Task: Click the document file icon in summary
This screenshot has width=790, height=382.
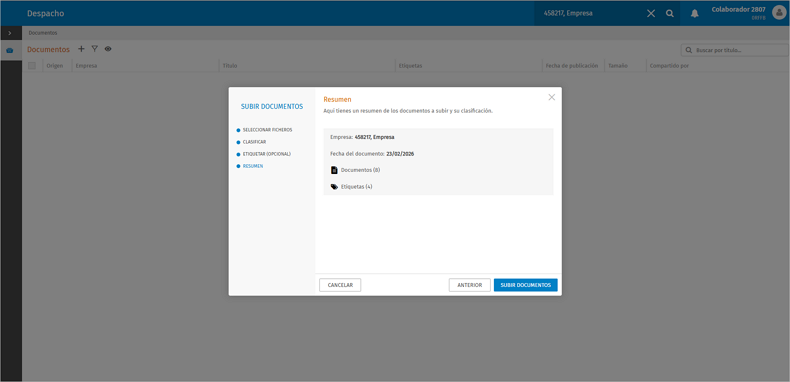Action: coord(334,170)
